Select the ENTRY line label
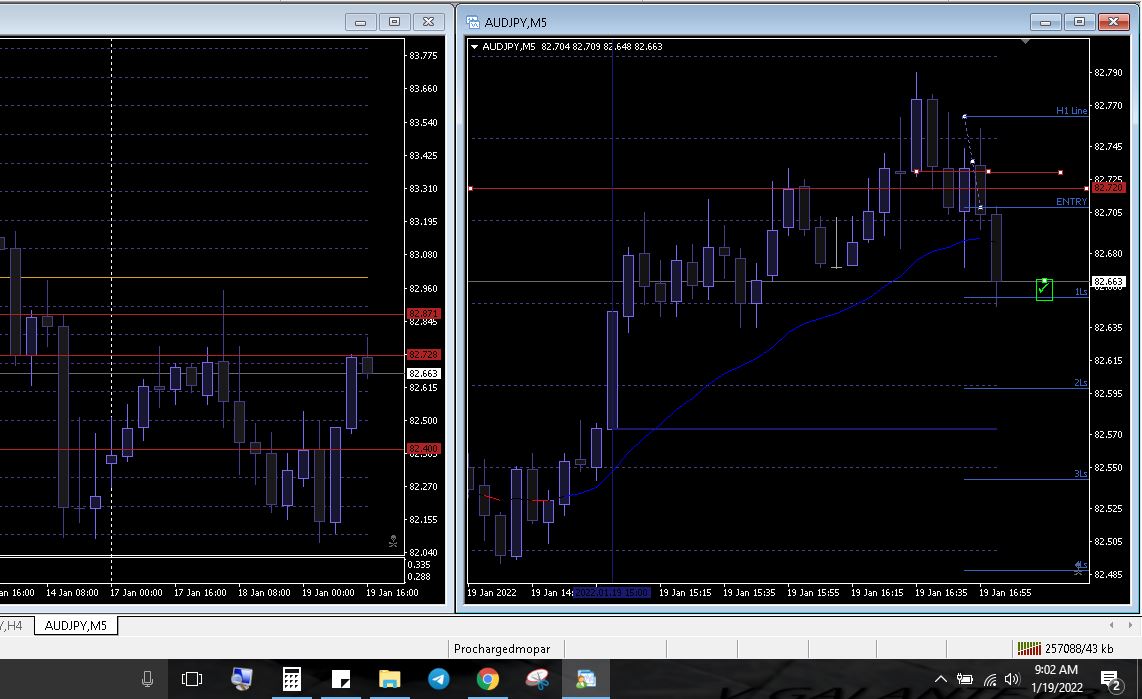The height and width of the screenshot is (699, 1142). pos(1070,202)
